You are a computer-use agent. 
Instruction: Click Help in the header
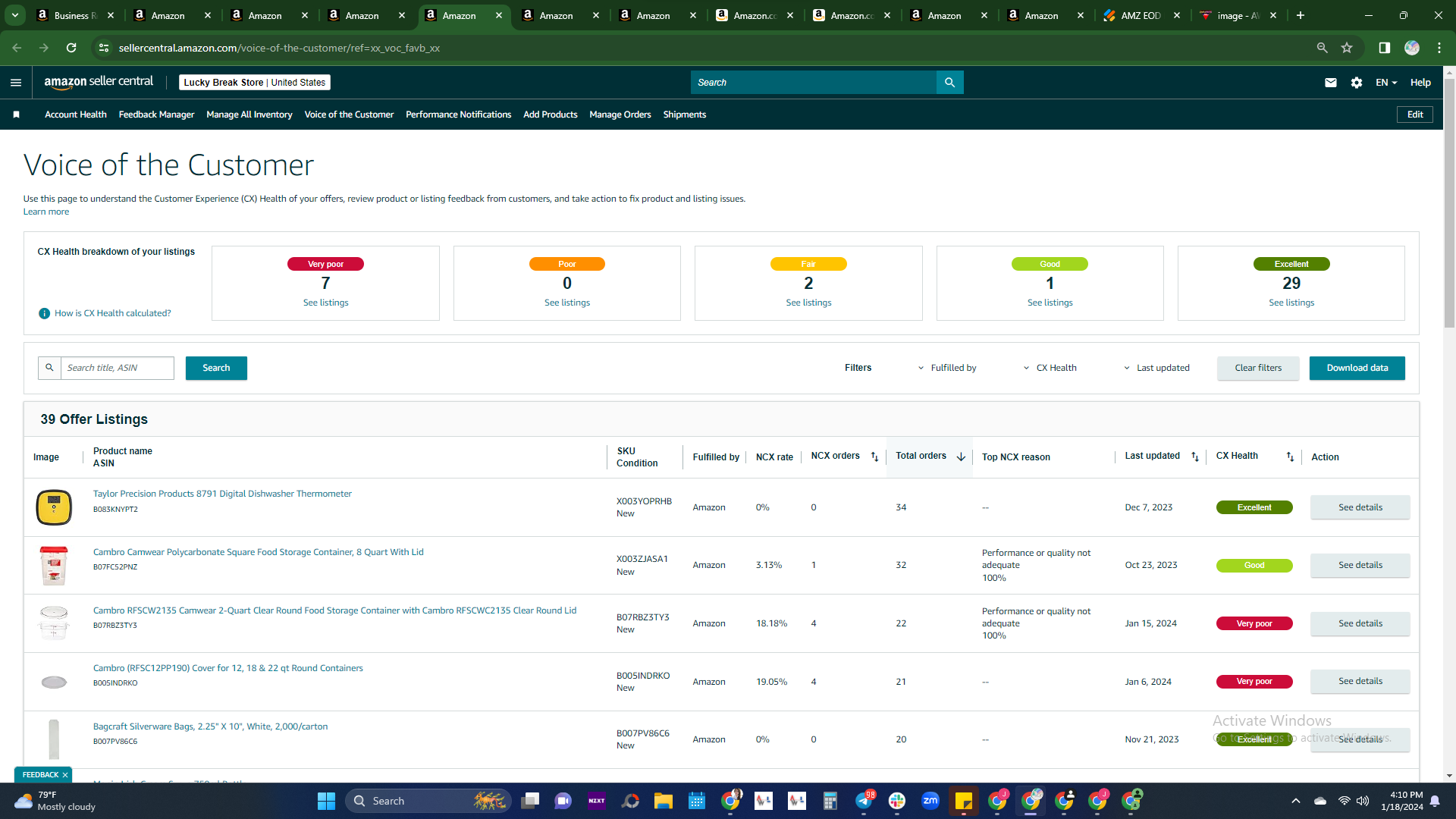tap(1420, 83)
